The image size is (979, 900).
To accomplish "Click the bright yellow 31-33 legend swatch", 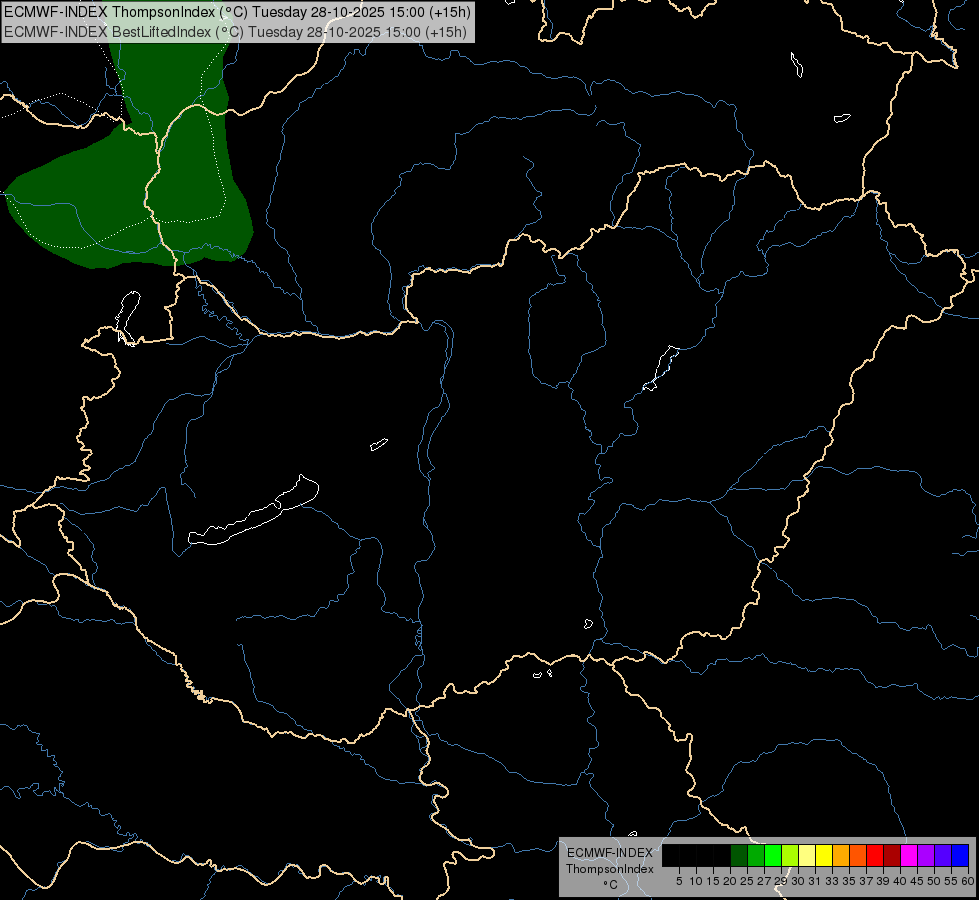I will click(824, 855).
